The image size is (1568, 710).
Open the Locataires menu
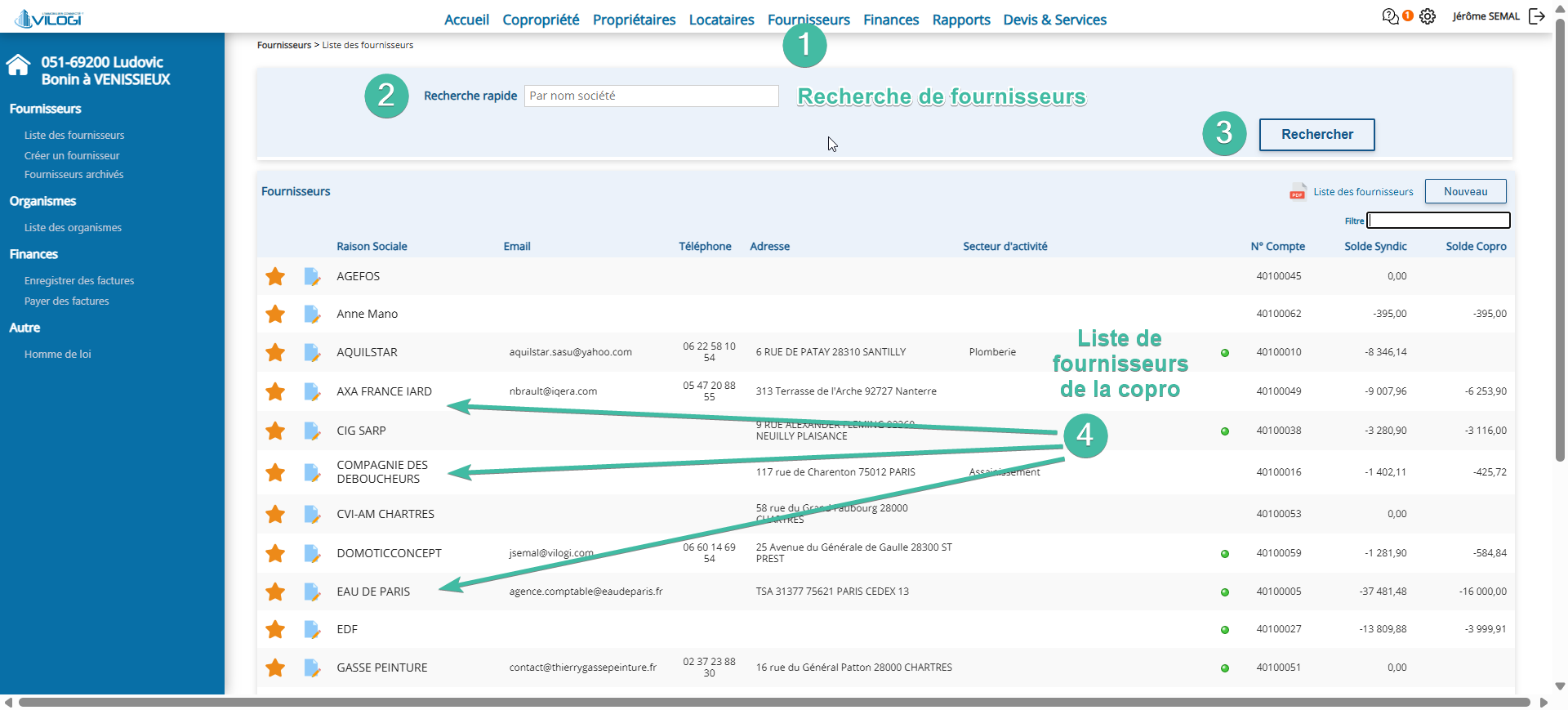pos(722,20)
